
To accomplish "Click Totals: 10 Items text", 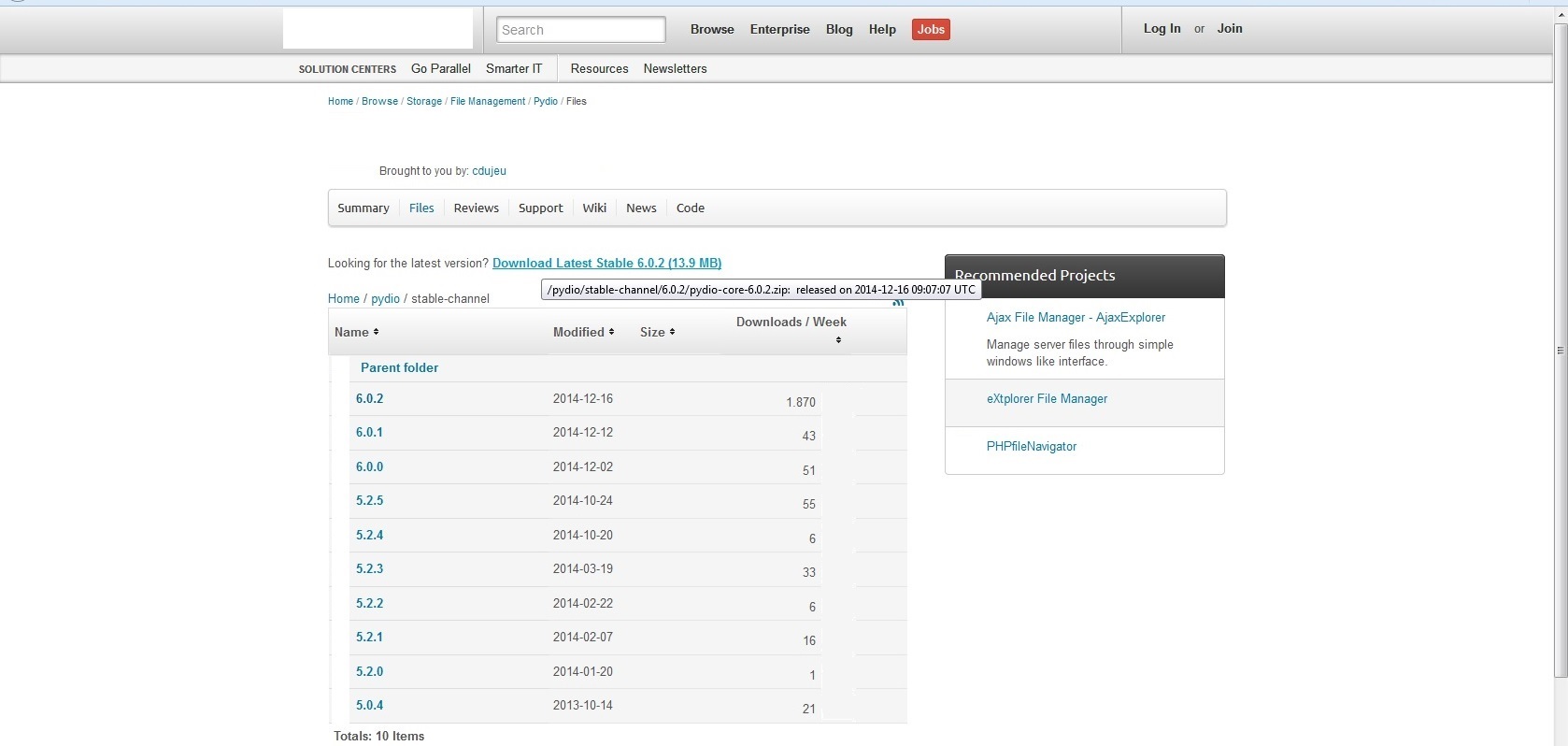I will 379,737.
